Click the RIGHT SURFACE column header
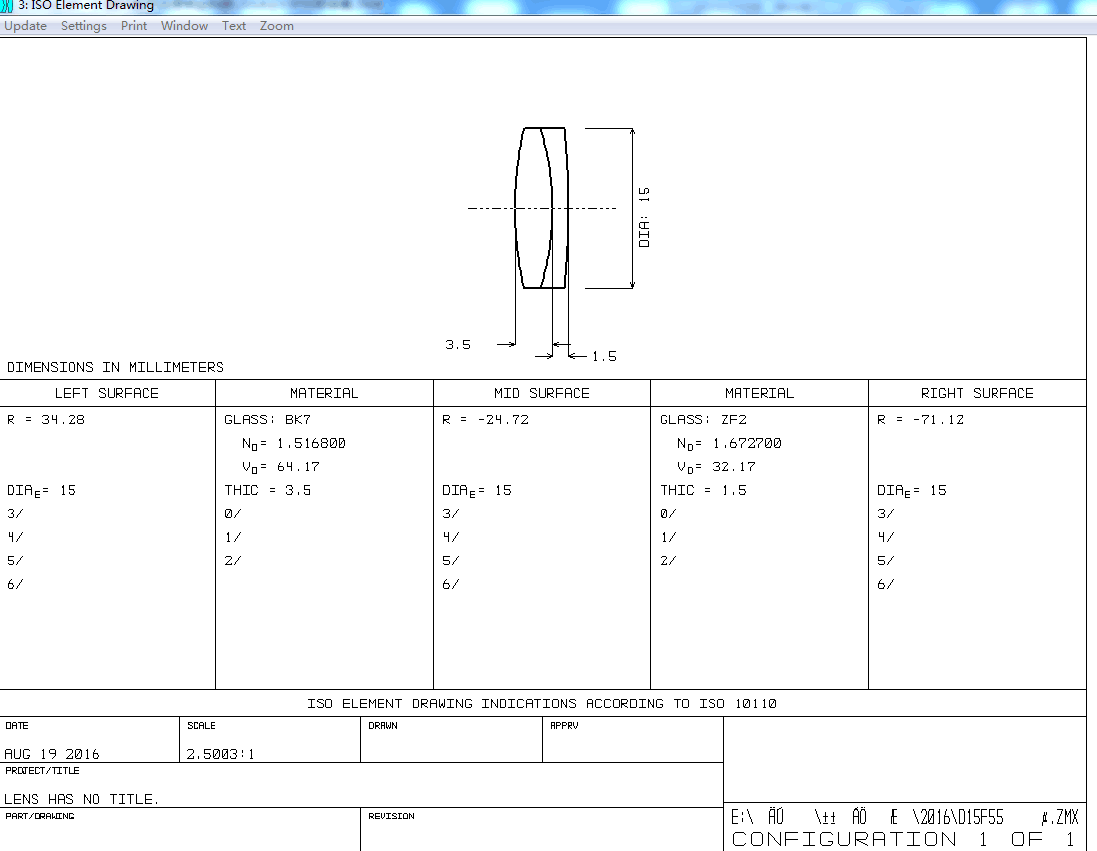Screen dimensions: 1097x851 [x=977, y=392]
